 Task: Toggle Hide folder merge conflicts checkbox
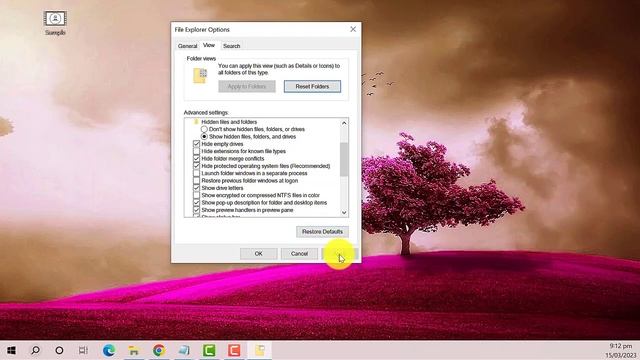click(x=196, y=159)
